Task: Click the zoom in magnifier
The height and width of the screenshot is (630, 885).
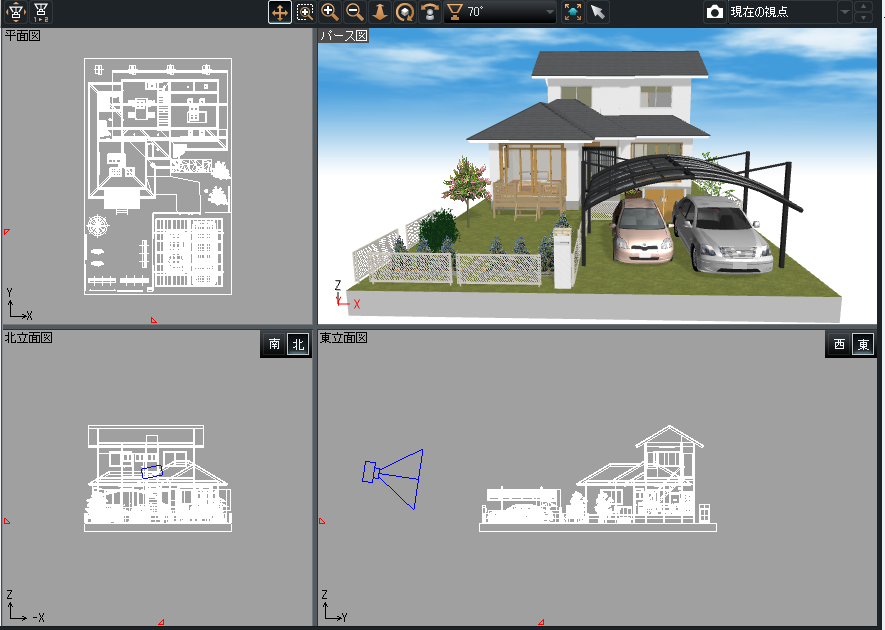Action: [x=330, y=12]
